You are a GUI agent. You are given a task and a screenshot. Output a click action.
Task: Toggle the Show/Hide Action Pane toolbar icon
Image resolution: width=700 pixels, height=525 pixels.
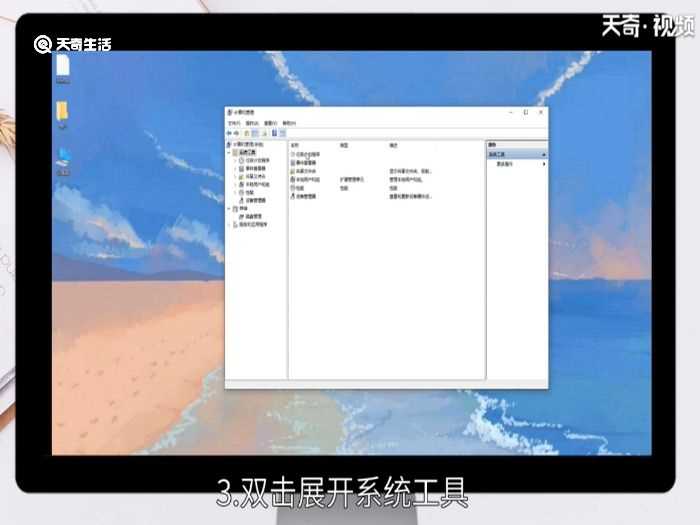tap(283, 133)
